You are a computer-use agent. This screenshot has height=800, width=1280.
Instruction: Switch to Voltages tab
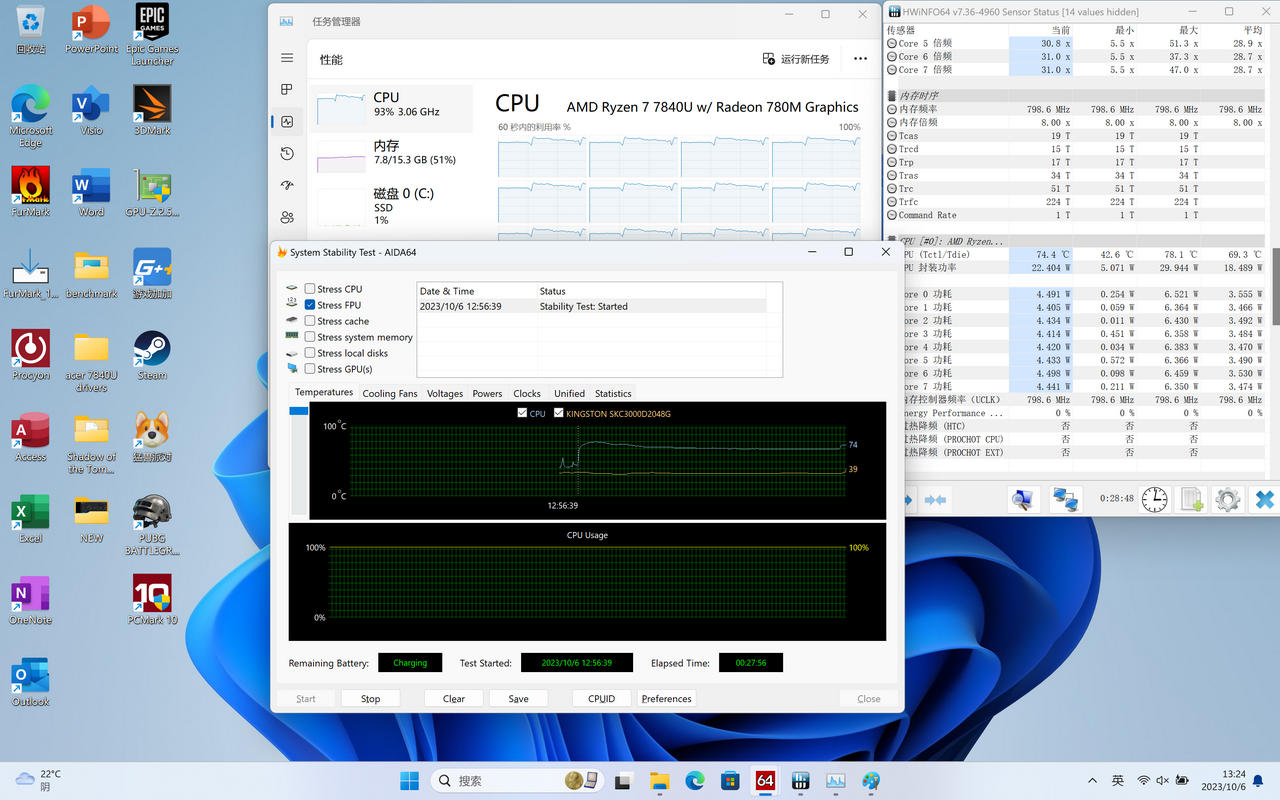click(445, 393)
